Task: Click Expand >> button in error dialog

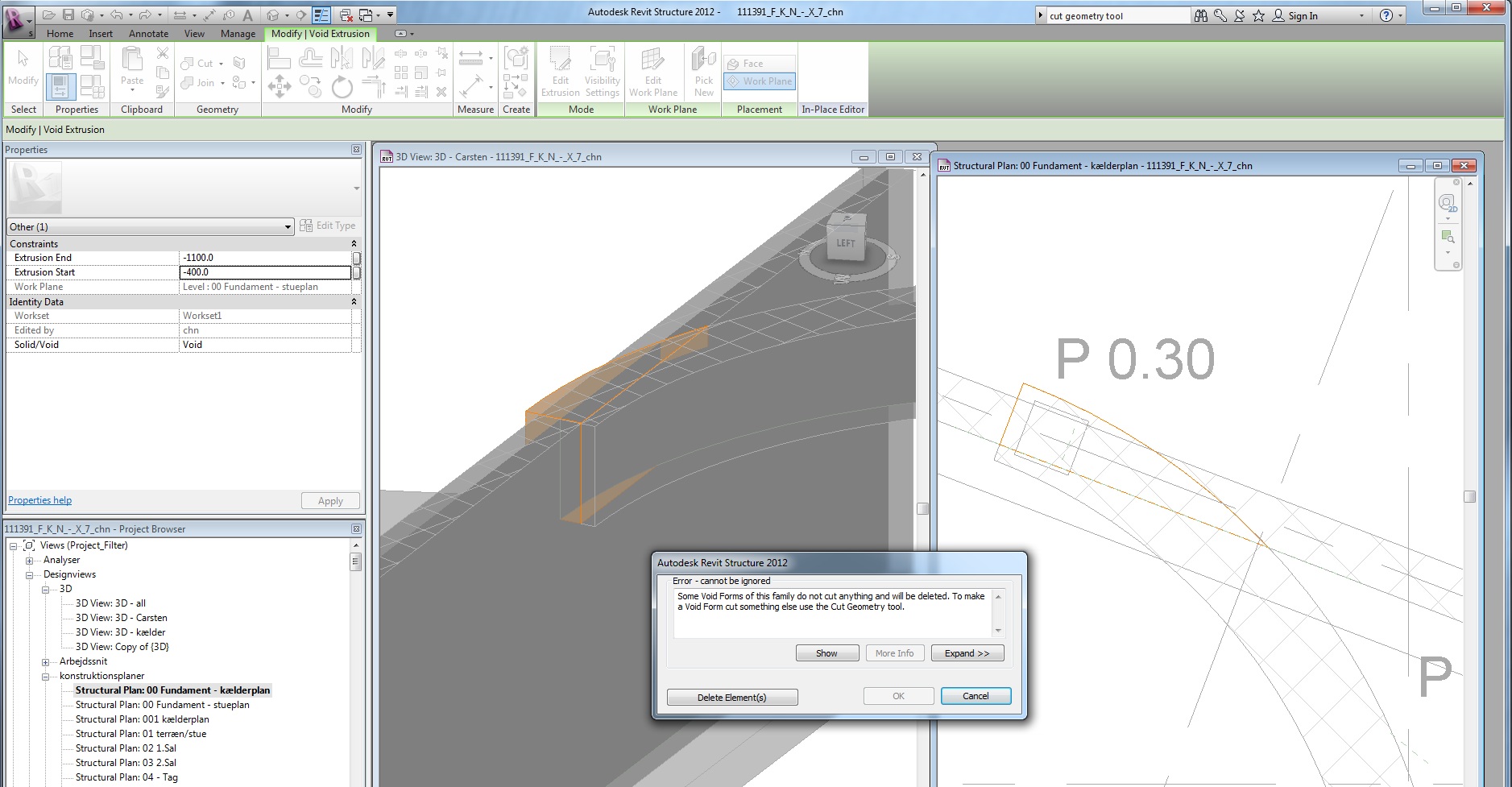Action: pos(967,653)
